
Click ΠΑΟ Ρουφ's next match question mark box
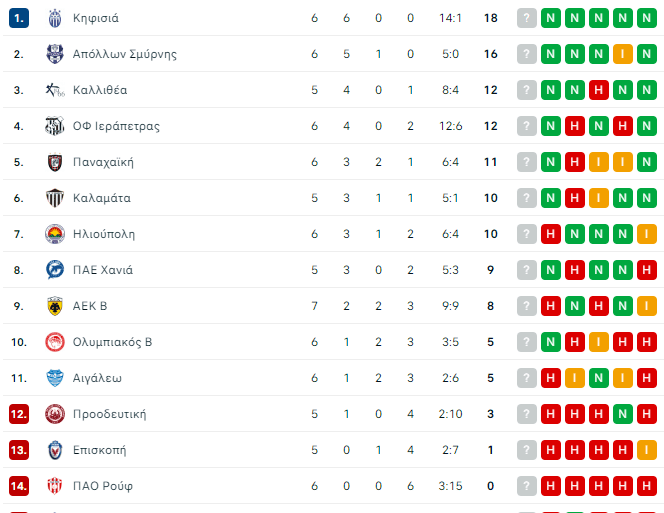click(527, 486)
